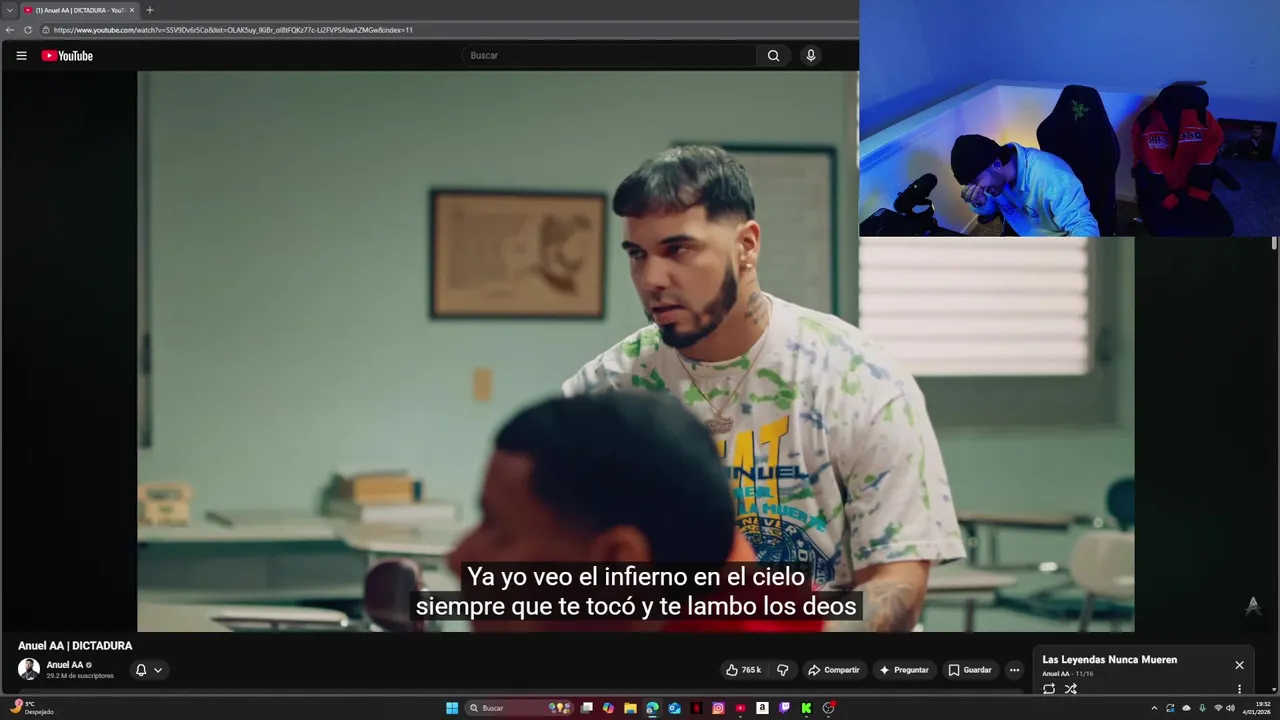1280x720 pixels.
Task: Click the video title Anuel AA | DICTADURA
Action: coord(75,646)
